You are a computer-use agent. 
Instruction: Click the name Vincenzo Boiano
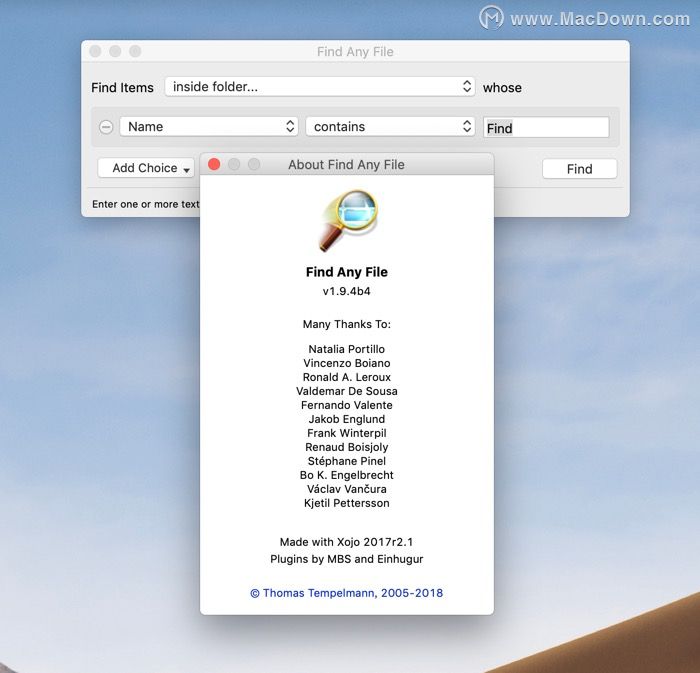point(346,363)
